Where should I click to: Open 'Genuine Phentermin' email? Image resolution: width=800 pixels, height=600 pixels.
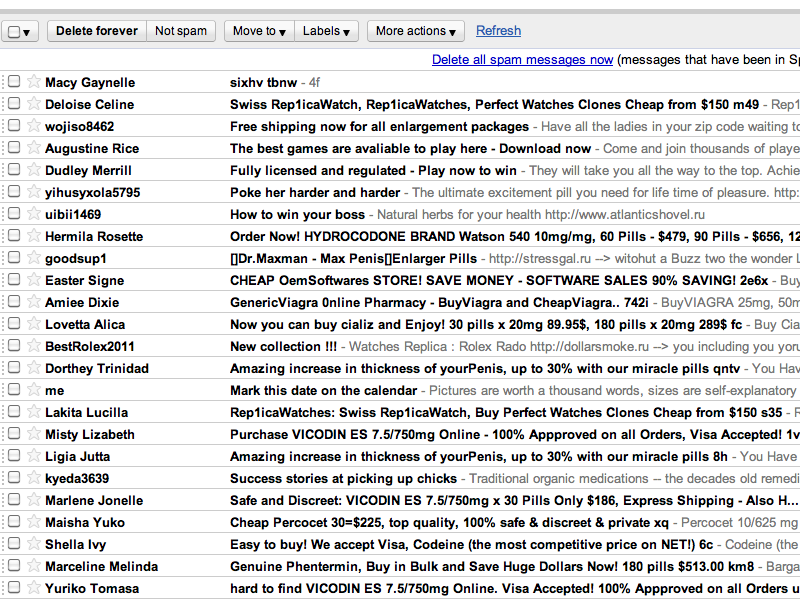pos(492,566)
